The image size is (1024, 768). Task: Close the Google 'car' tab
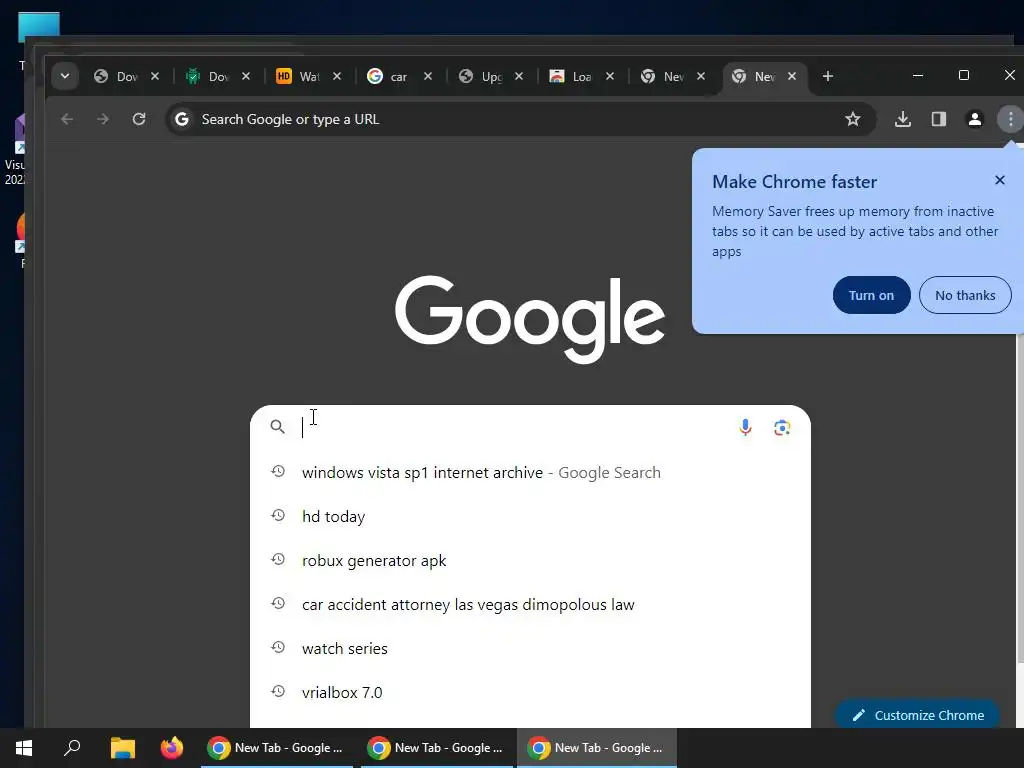point(428,76)
